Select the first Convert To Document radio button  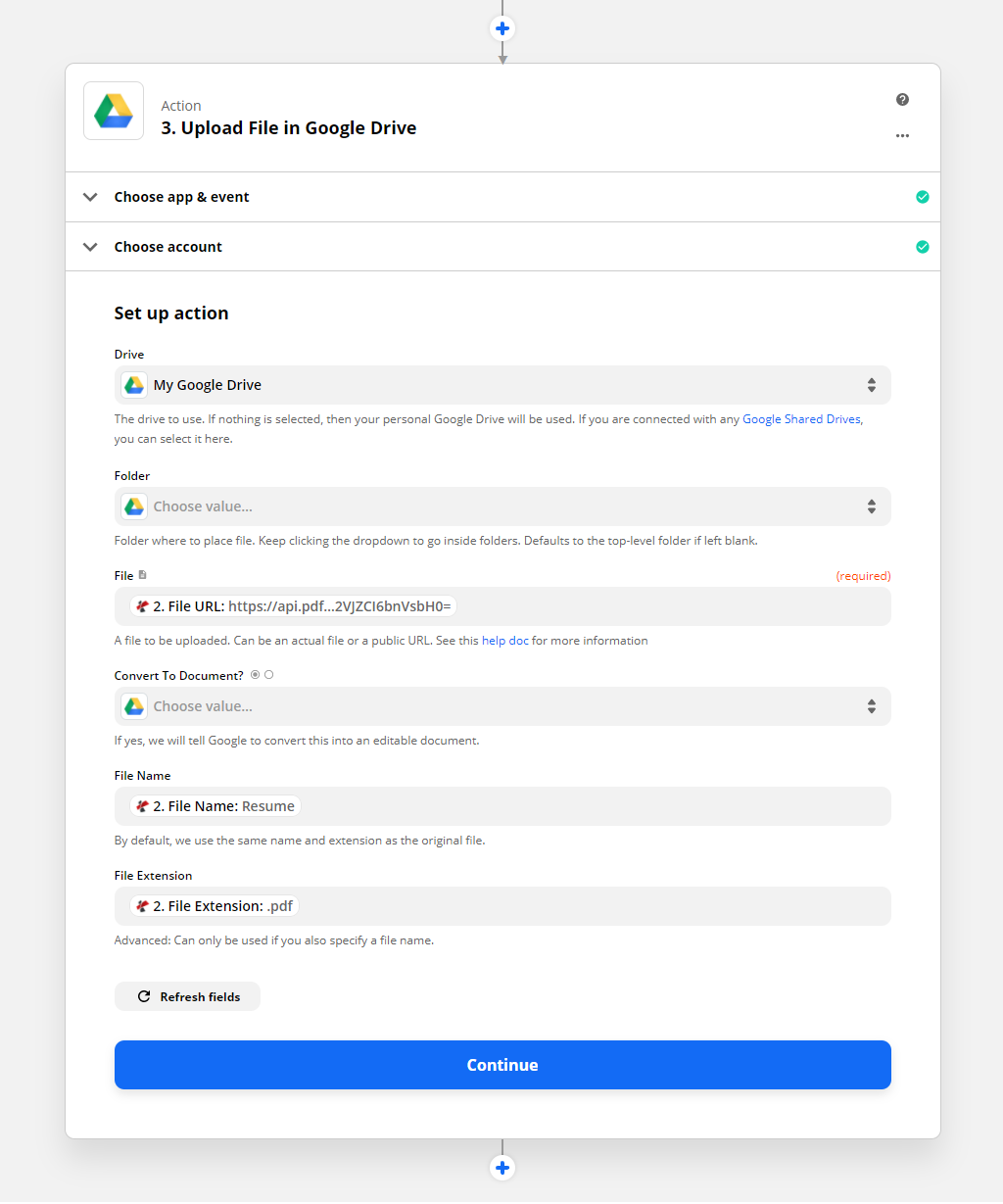pyautogui.click(x=255, y=674)
